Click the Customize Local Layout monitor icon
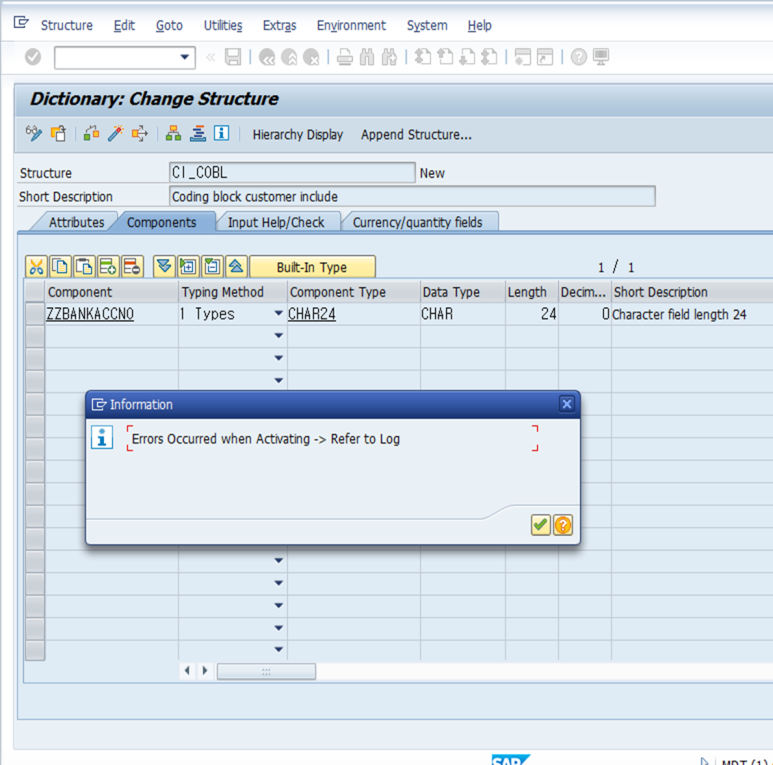 coord(601,57)
